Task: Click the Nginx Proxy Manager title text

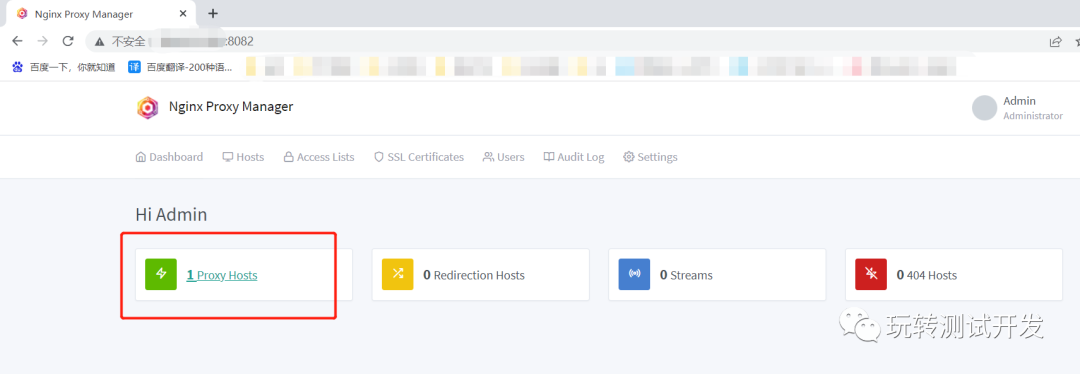Action: coord(231,107)
